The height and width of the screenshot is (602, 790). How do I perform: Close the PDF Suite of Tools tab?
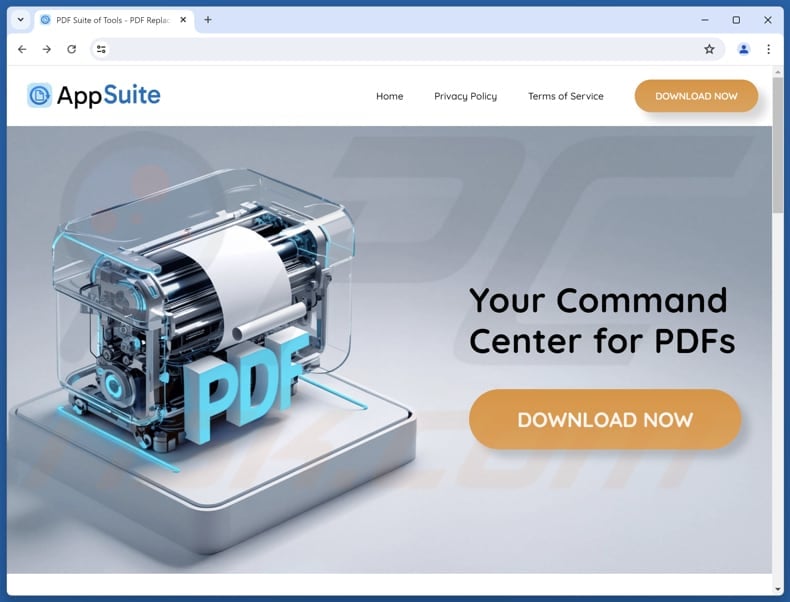183,20
